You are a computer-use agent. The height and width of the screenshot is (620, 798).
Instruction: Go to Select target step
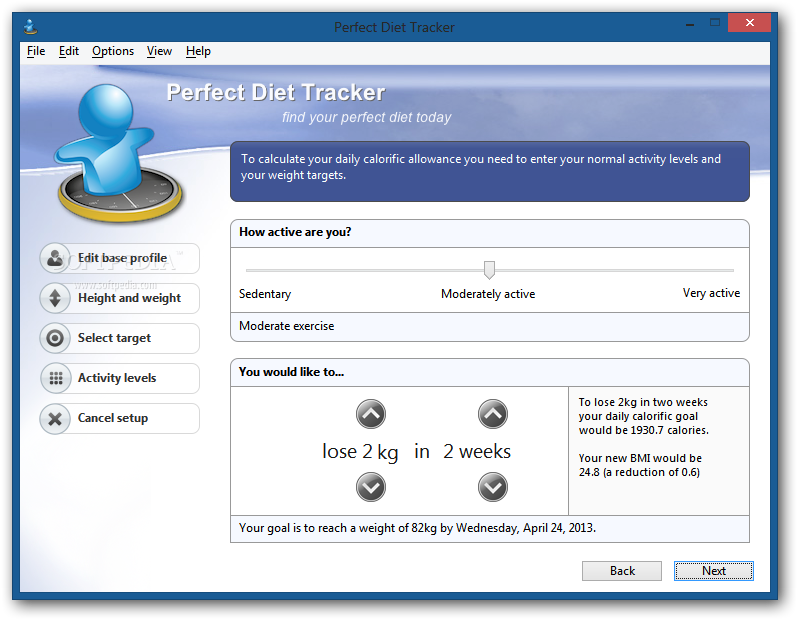(120, 338)
